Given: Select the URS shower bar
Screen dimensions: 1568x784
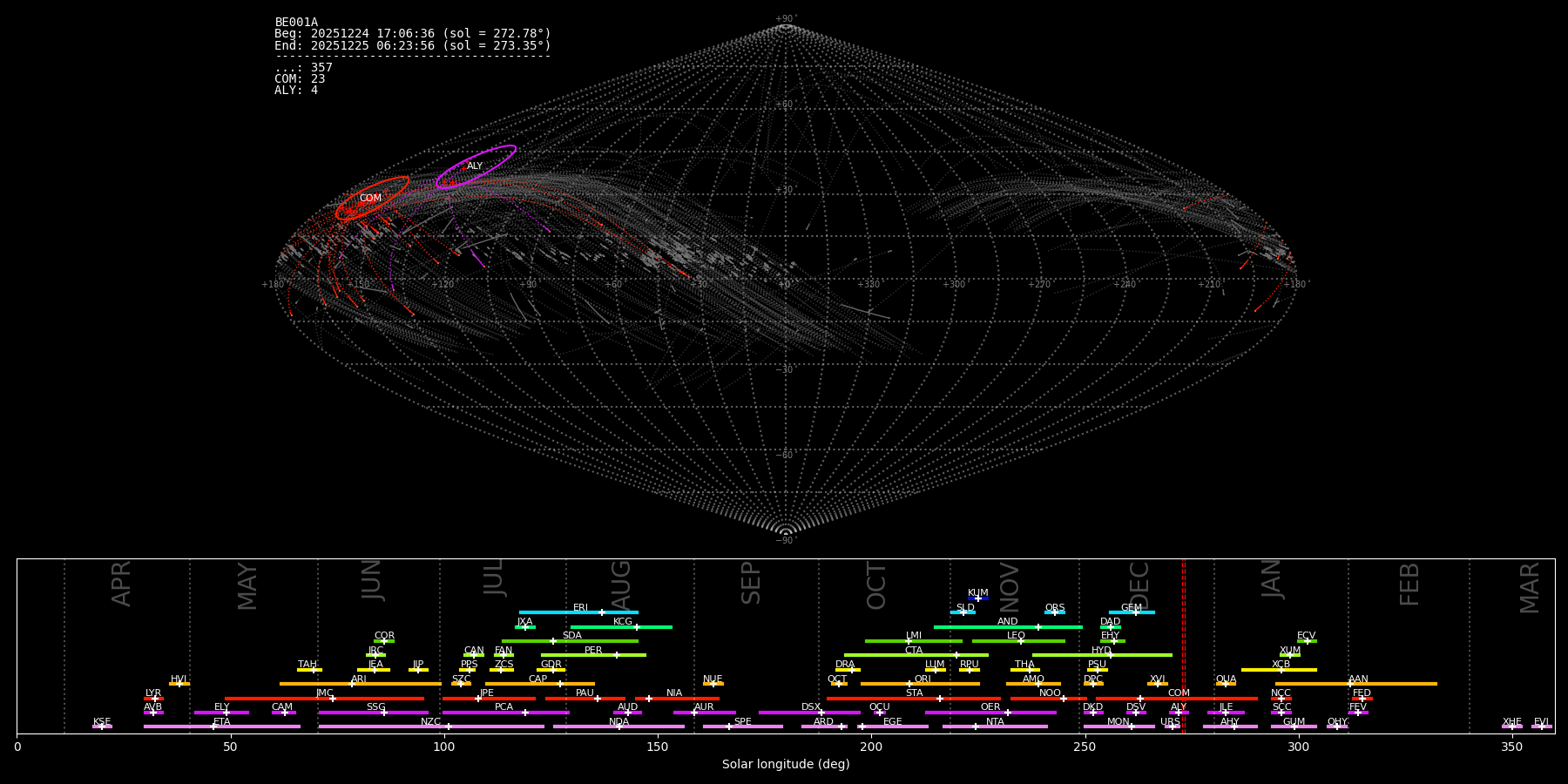Looking at the screenshot, I should [x=1172, y=727].
